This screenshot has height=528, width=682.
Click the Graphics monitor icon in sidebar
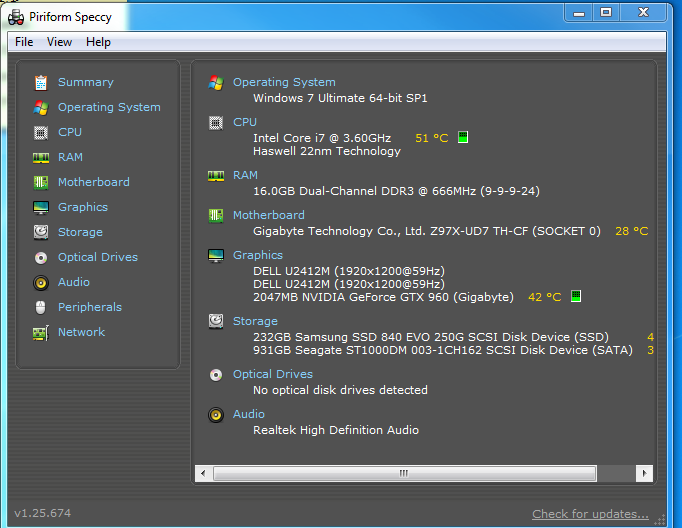click(41, 207)
